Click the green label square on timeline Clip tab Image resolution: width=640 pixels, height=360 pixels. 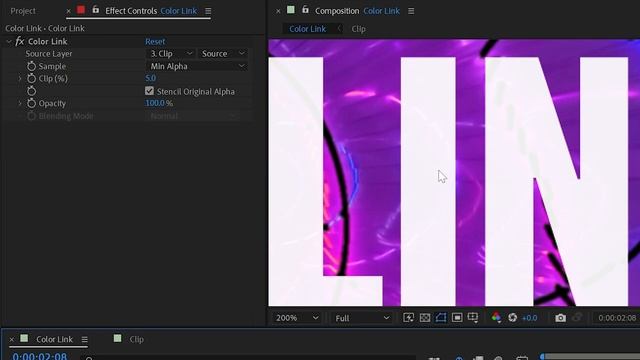[x=118, y=338]
